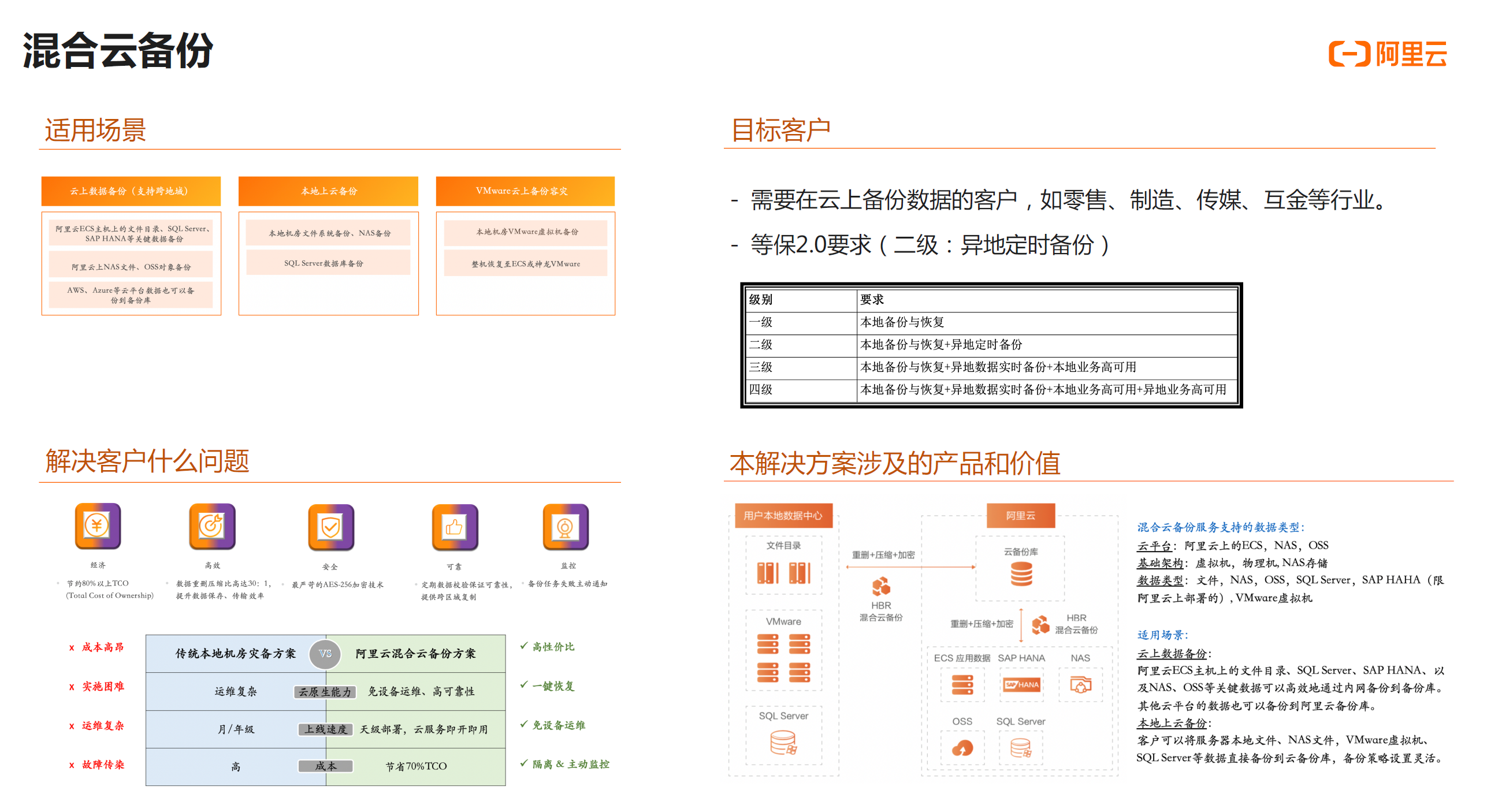Click the NAS folder icon
This screenshot has height=812, width=1487.
pyautogui.click(x=1080, y=685)
